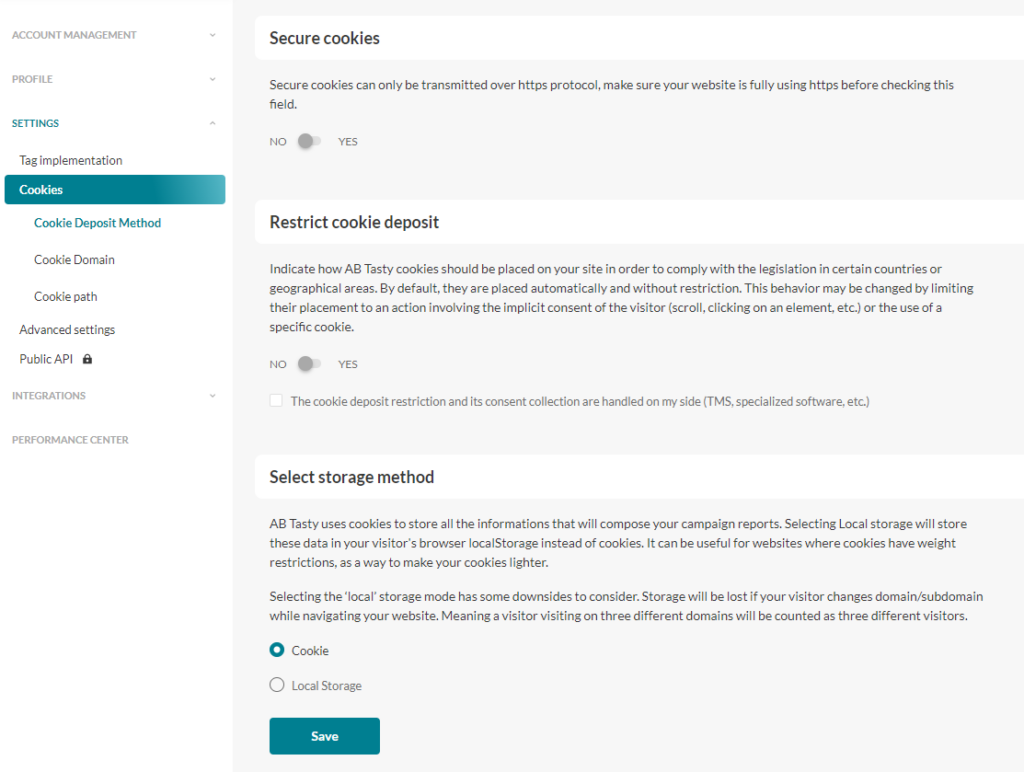Expand the Account Management section chevron
Viewport: 1024px width, 772px height.
(212, 35)
